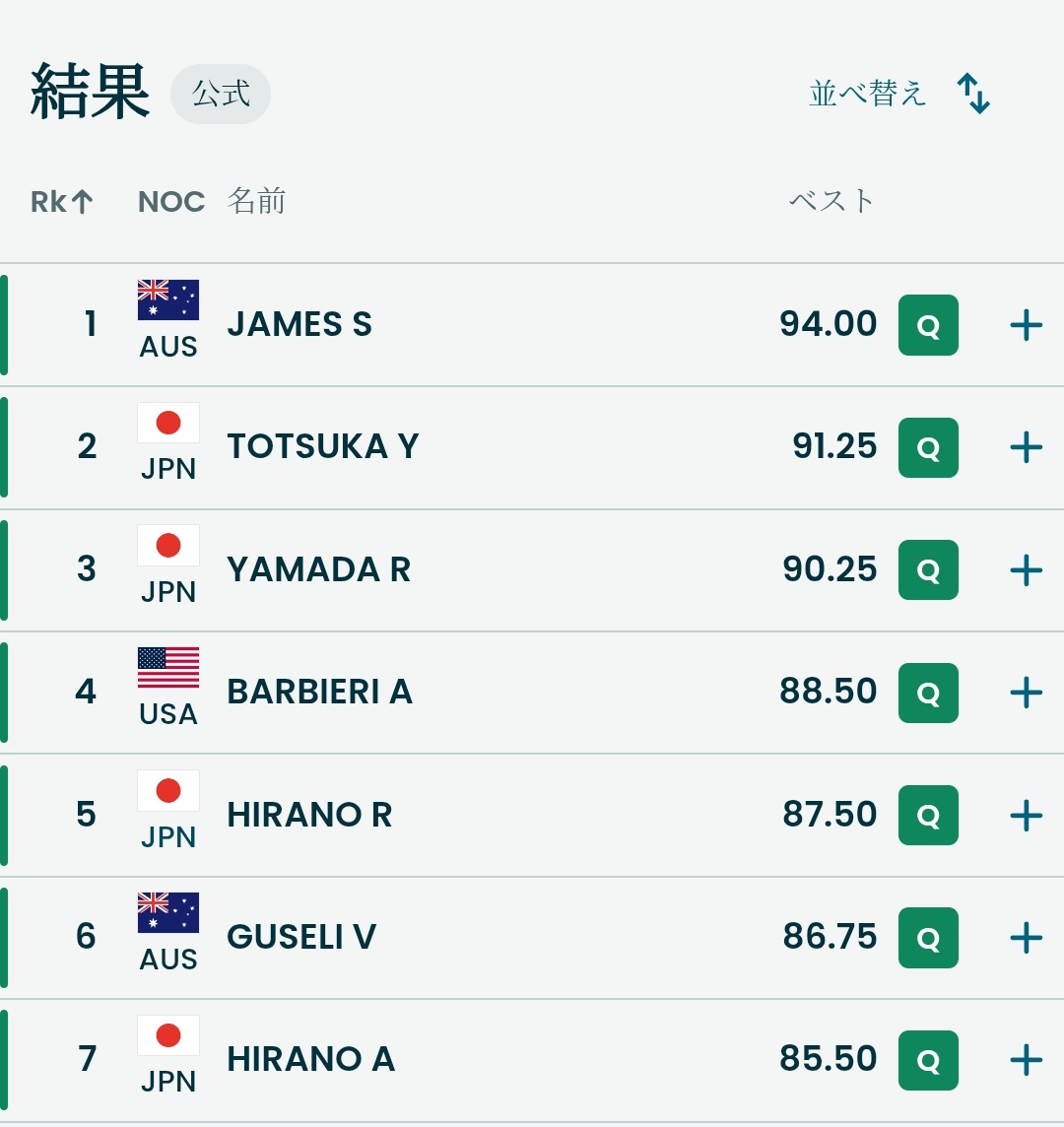Click the USA flag icon

168,668
